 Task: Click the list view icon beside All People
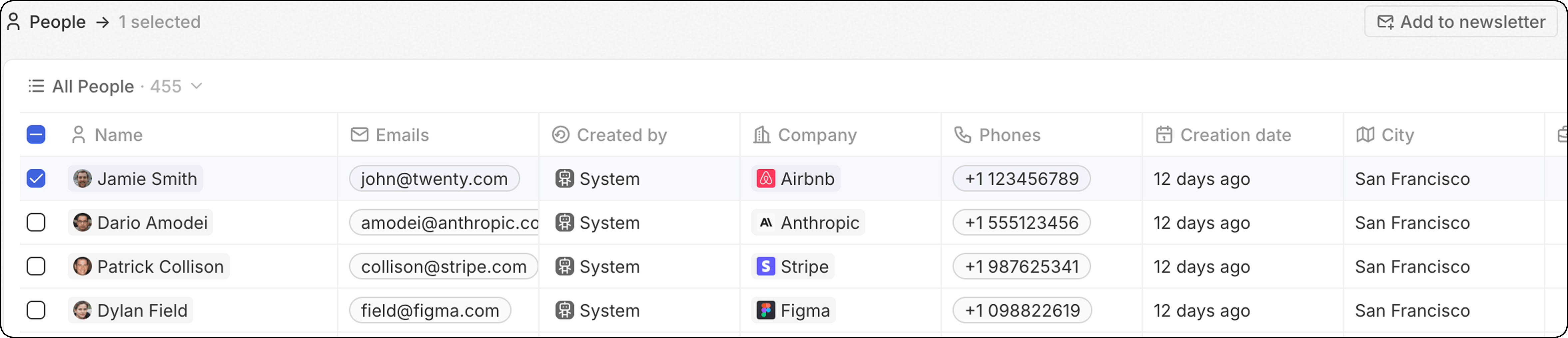click(36, 86)
